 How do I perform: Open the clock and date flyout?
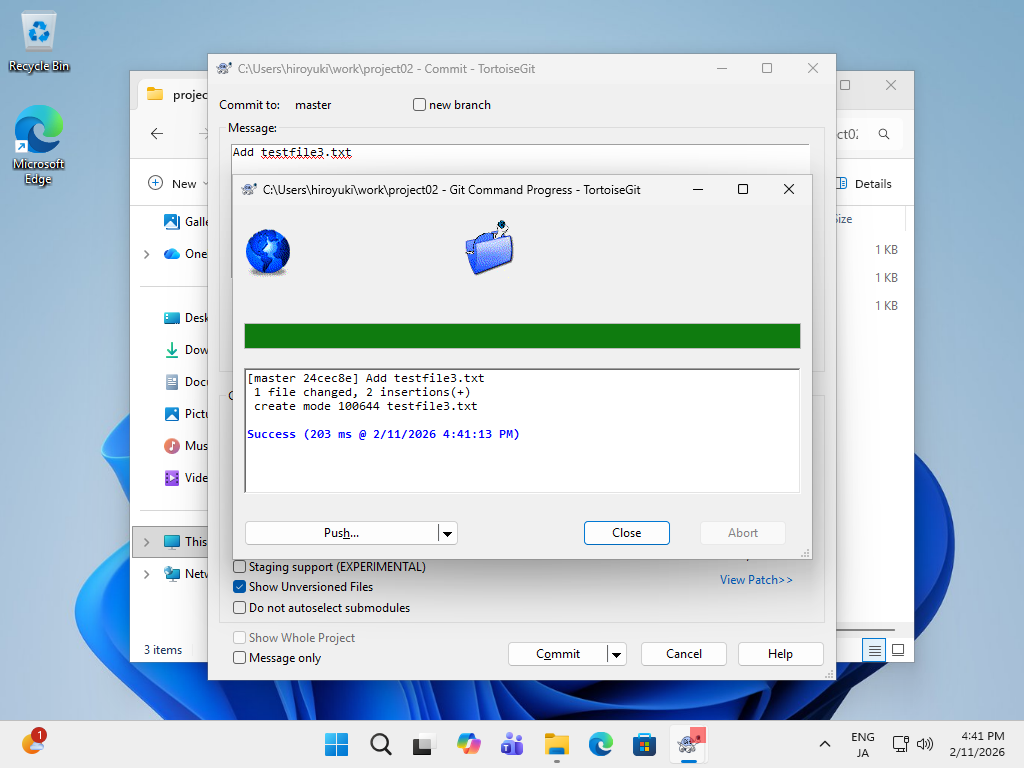coord(976,744)
